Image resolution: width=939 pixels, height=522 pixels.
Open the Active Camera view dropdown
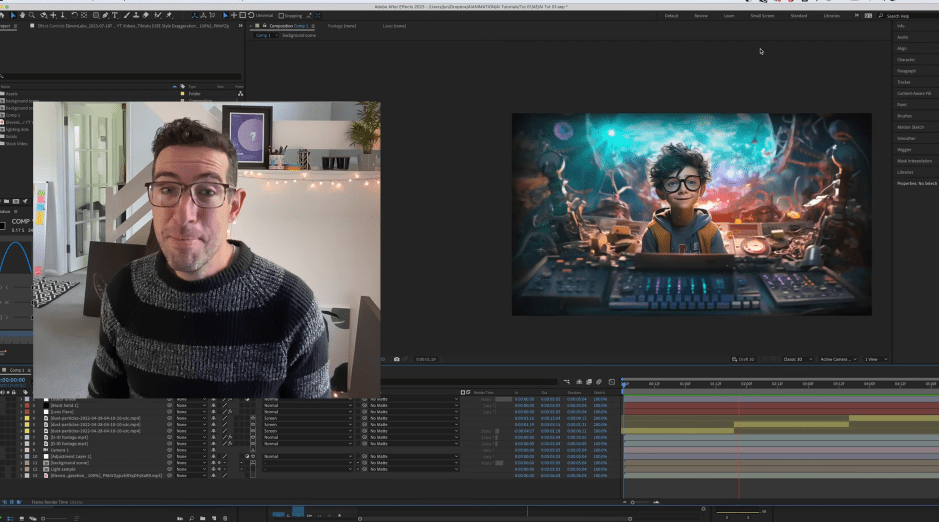tap(837, 359)
